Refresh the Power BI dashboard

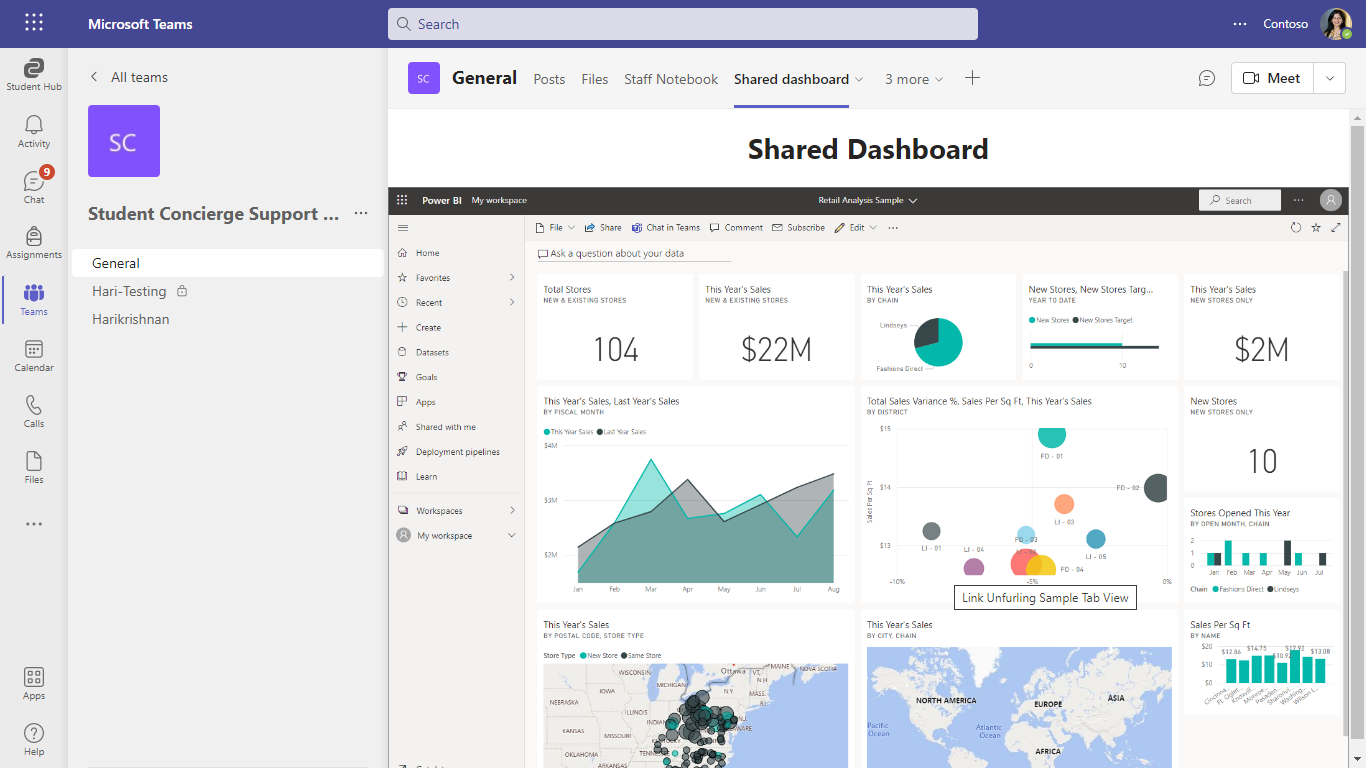[x=1296, y=228]
